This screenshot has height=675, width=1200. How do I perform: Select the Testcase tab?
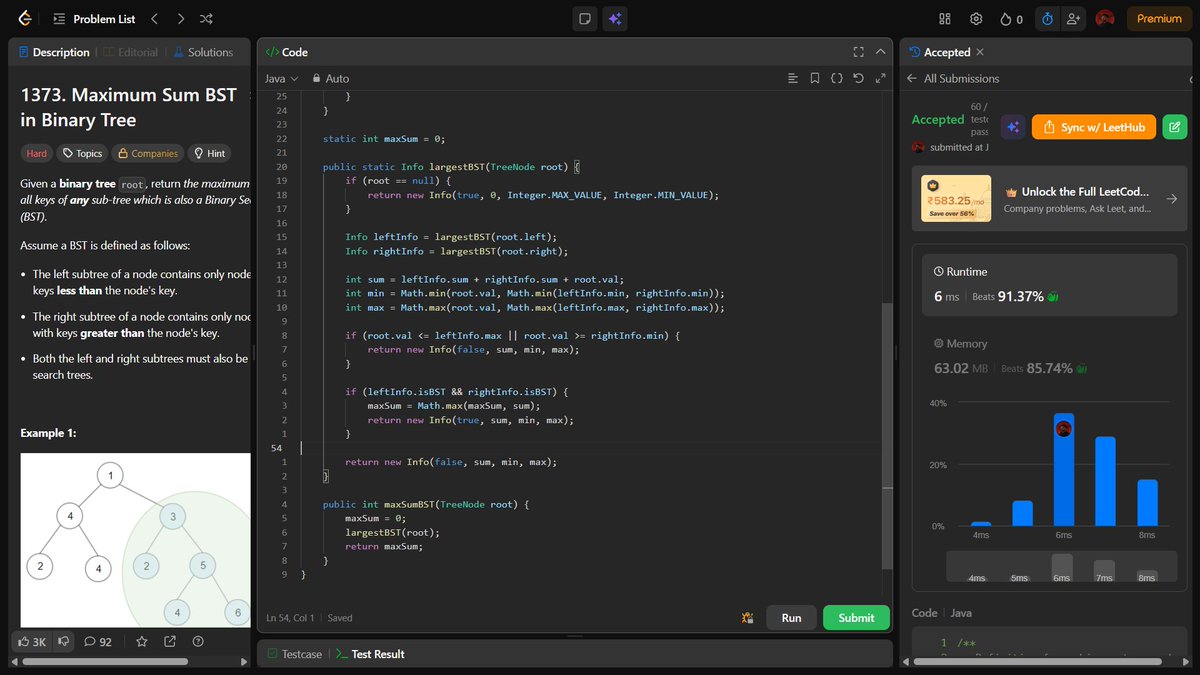click(x=294, y=654)
